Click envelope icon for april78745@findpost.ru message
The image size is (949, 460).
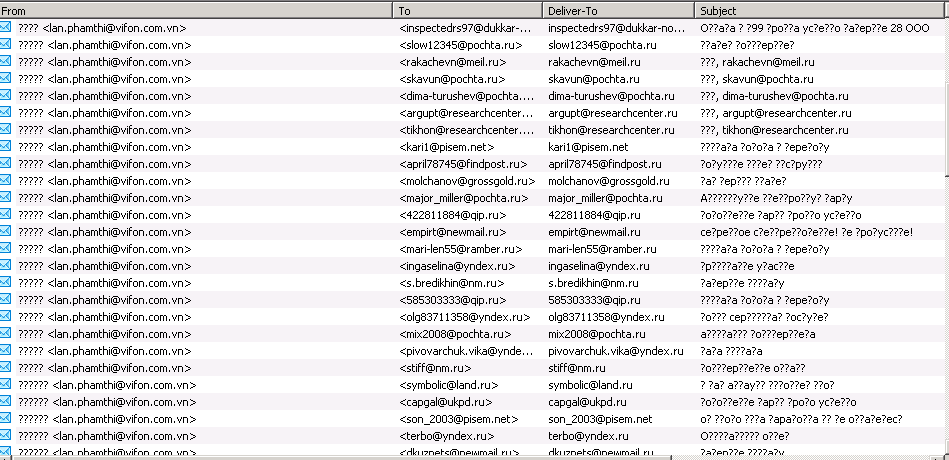(x=5, y=163)
